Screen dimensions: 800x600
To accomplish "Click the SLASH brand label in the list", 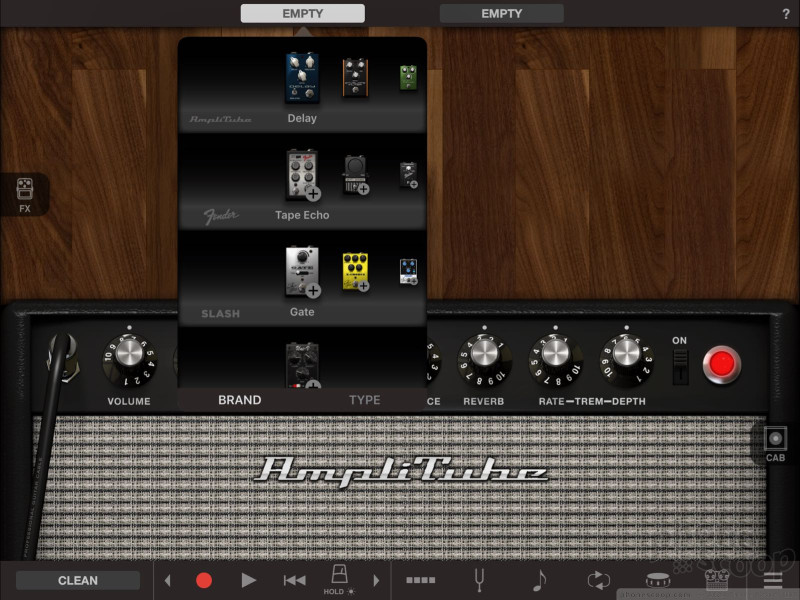I will [x=220, y=314].
